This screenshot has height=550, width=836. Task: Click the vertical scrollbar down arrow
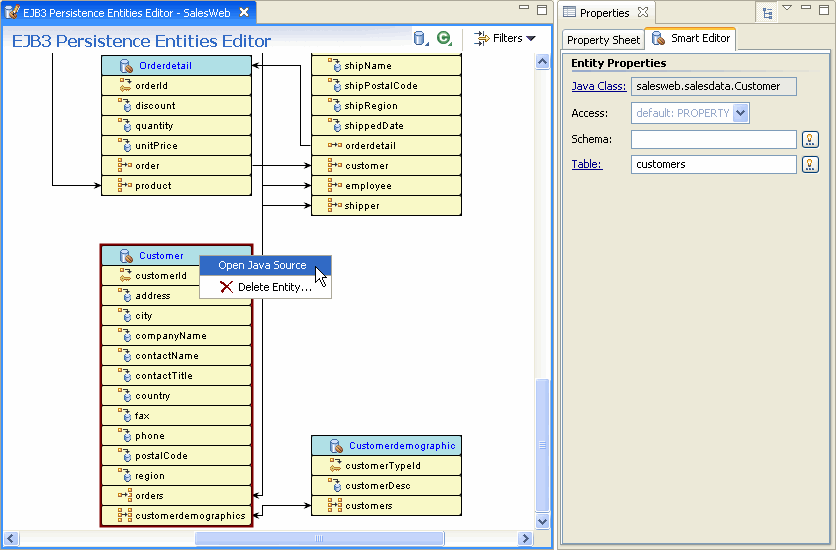(542, 522)
